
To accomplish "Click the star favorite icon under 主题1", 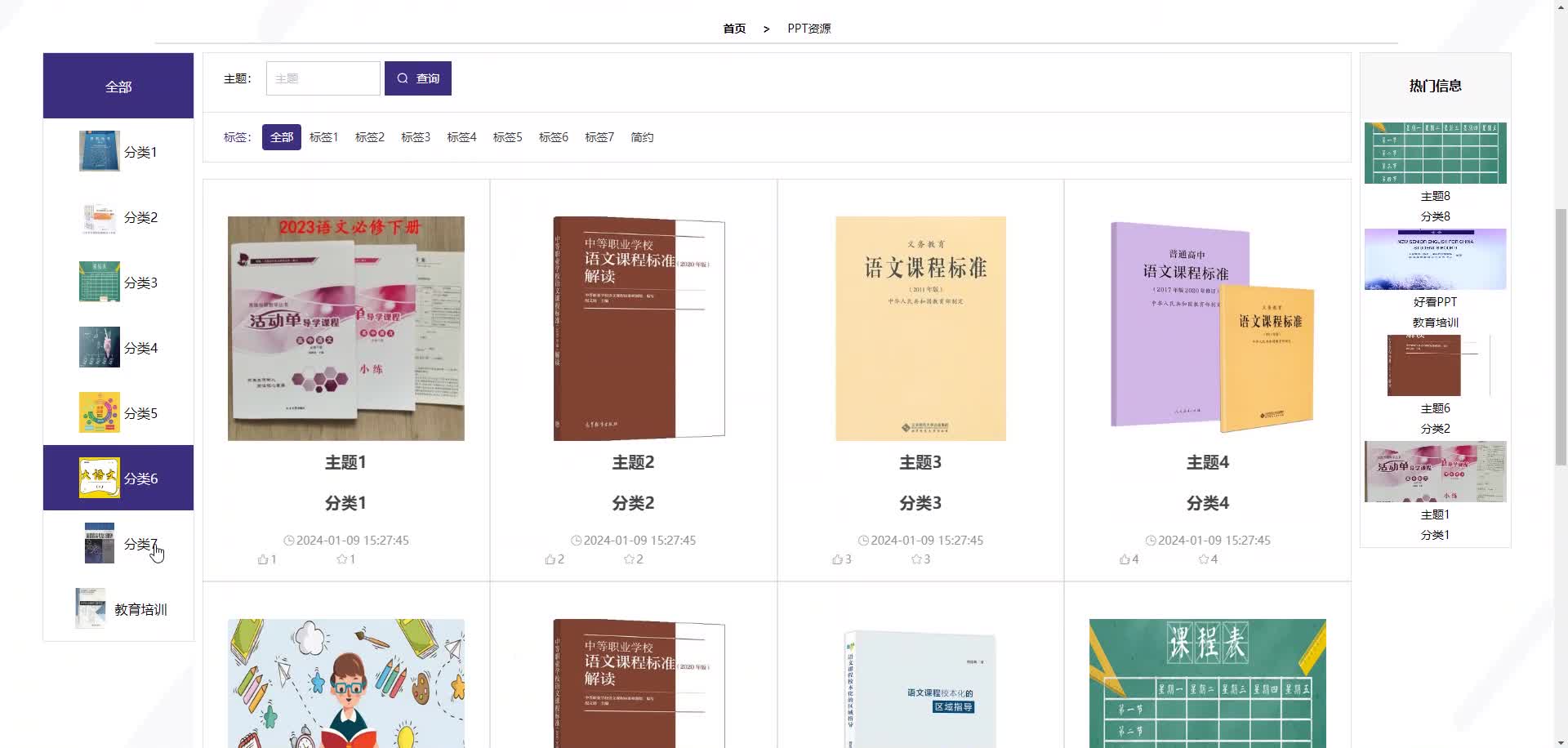I will [x=341, y=559].
